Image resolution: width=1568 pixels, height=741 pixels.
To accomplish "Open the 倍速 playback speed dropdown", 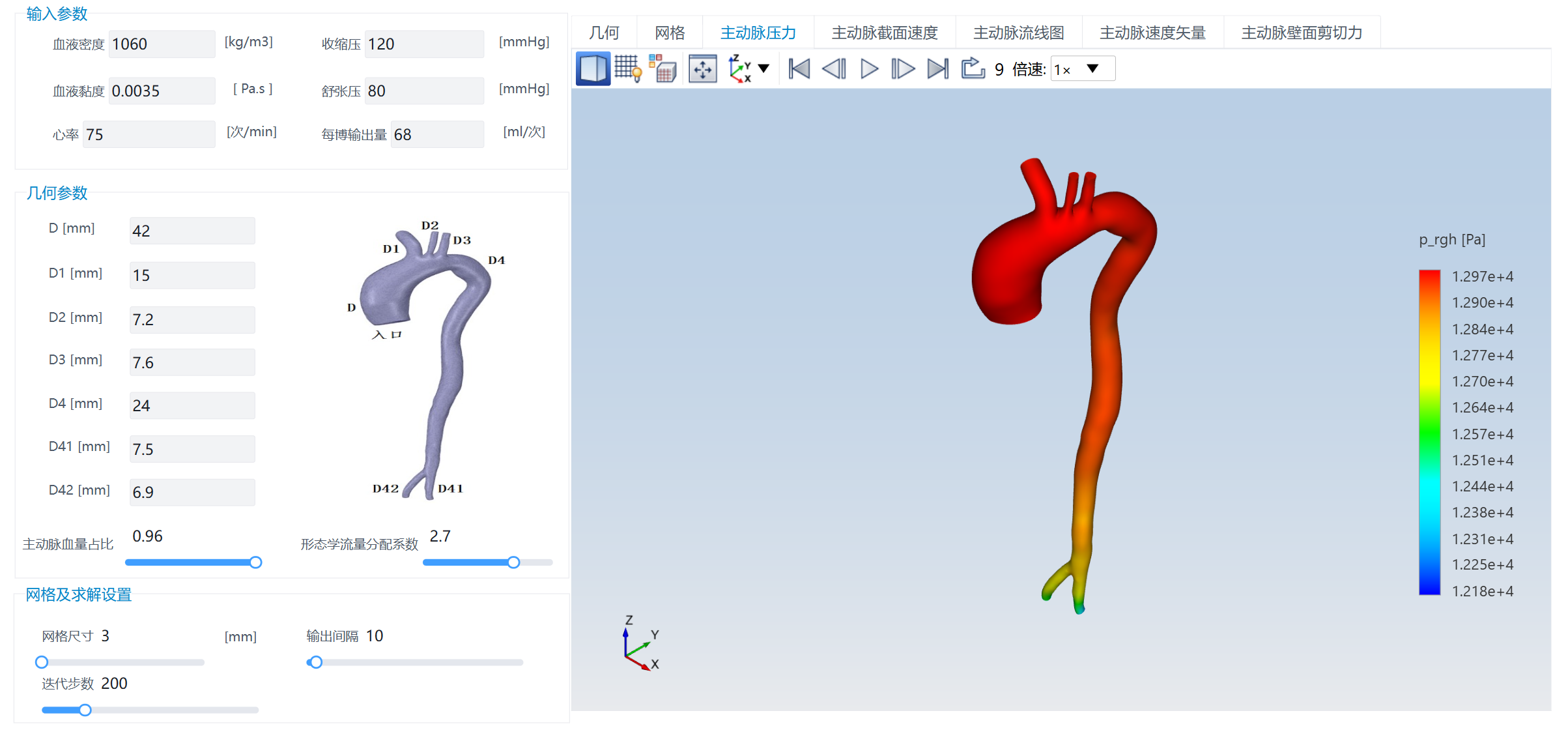I will [x=1083, y=69].
